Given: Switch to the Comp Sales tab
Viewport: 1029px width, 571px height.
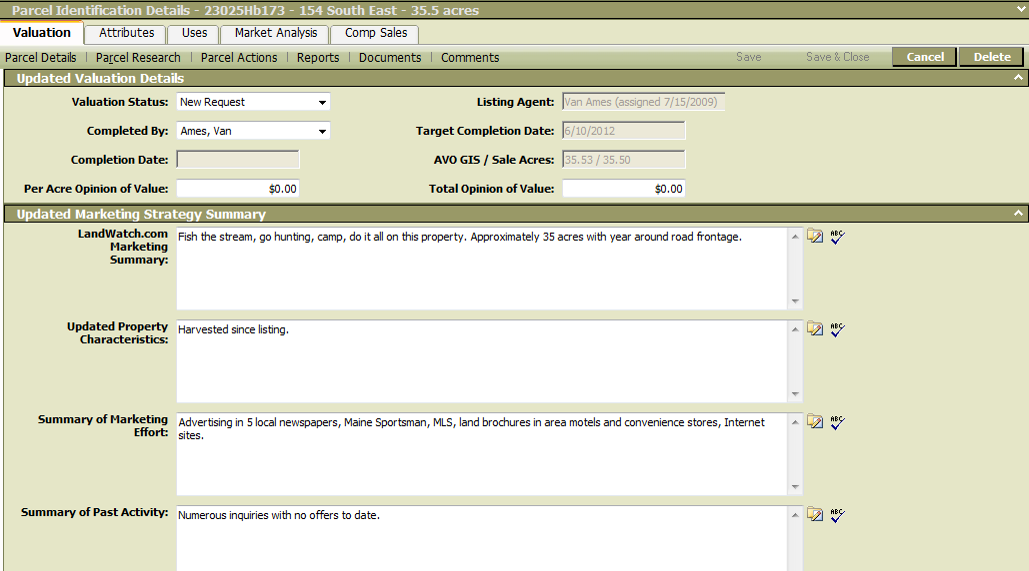Looking at the screenshot, I should coord(376,33).
